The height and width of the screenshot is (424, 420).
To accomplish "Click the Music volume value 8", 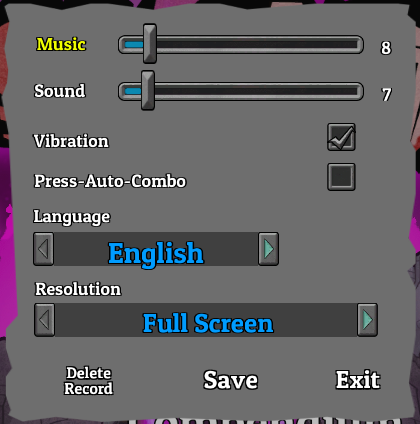I will coord(386,48).
